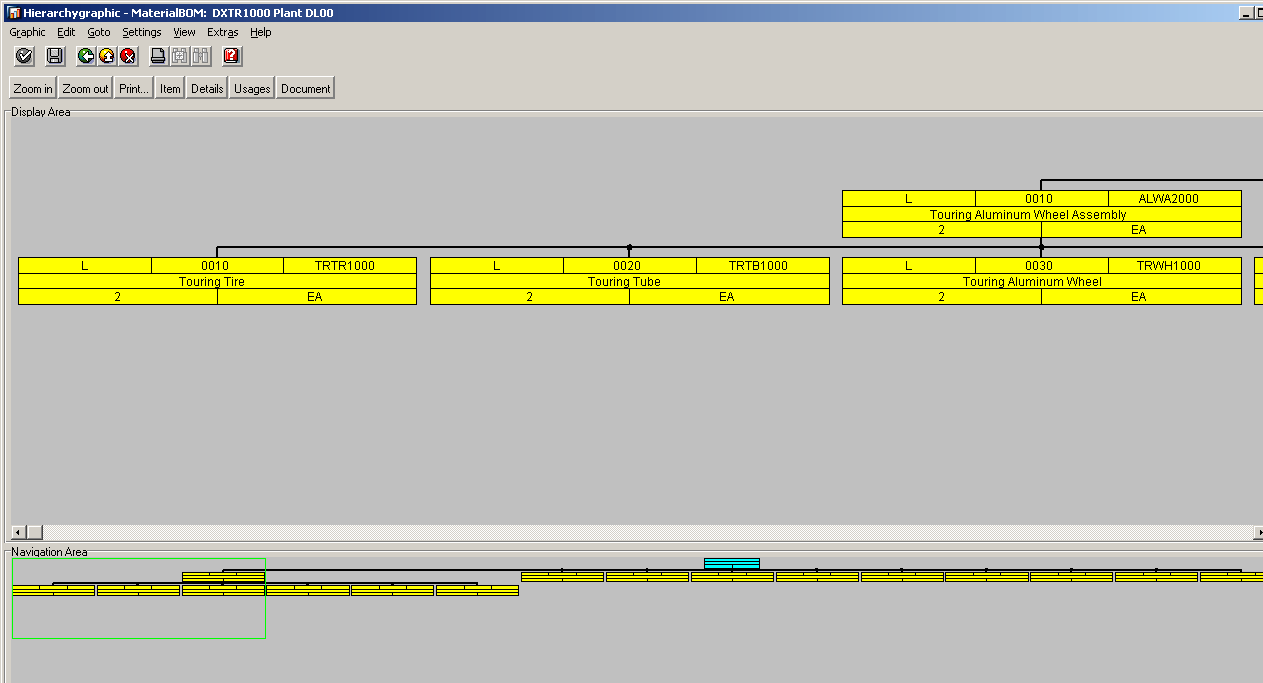This screenshot has height=683, width=1263.
Task: Open the Help menu
Action: pos(261,32)
